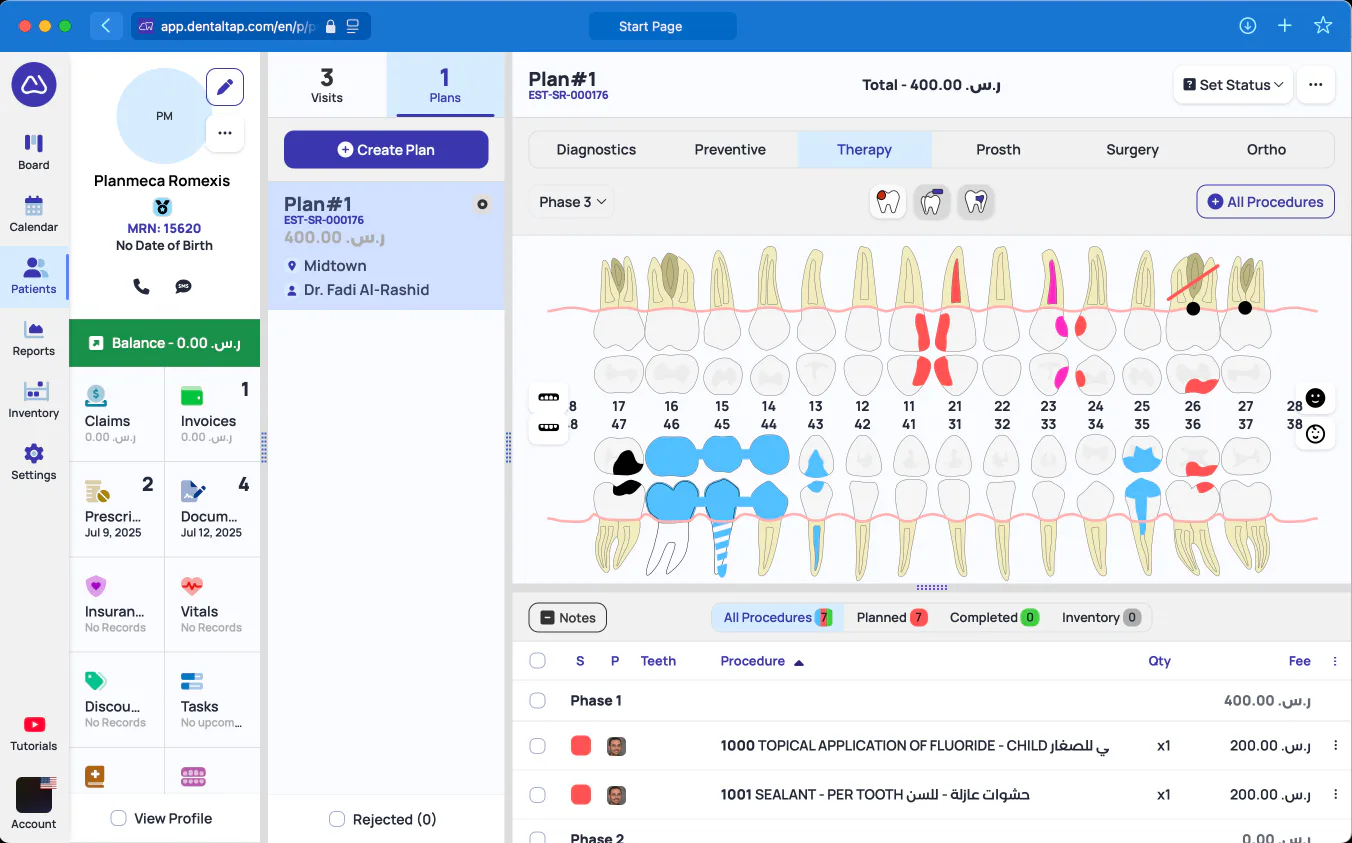This screenshot has width=1352, height=843.
Task: Click the red status swatch for Fluoride row
Action: [581, 746]
